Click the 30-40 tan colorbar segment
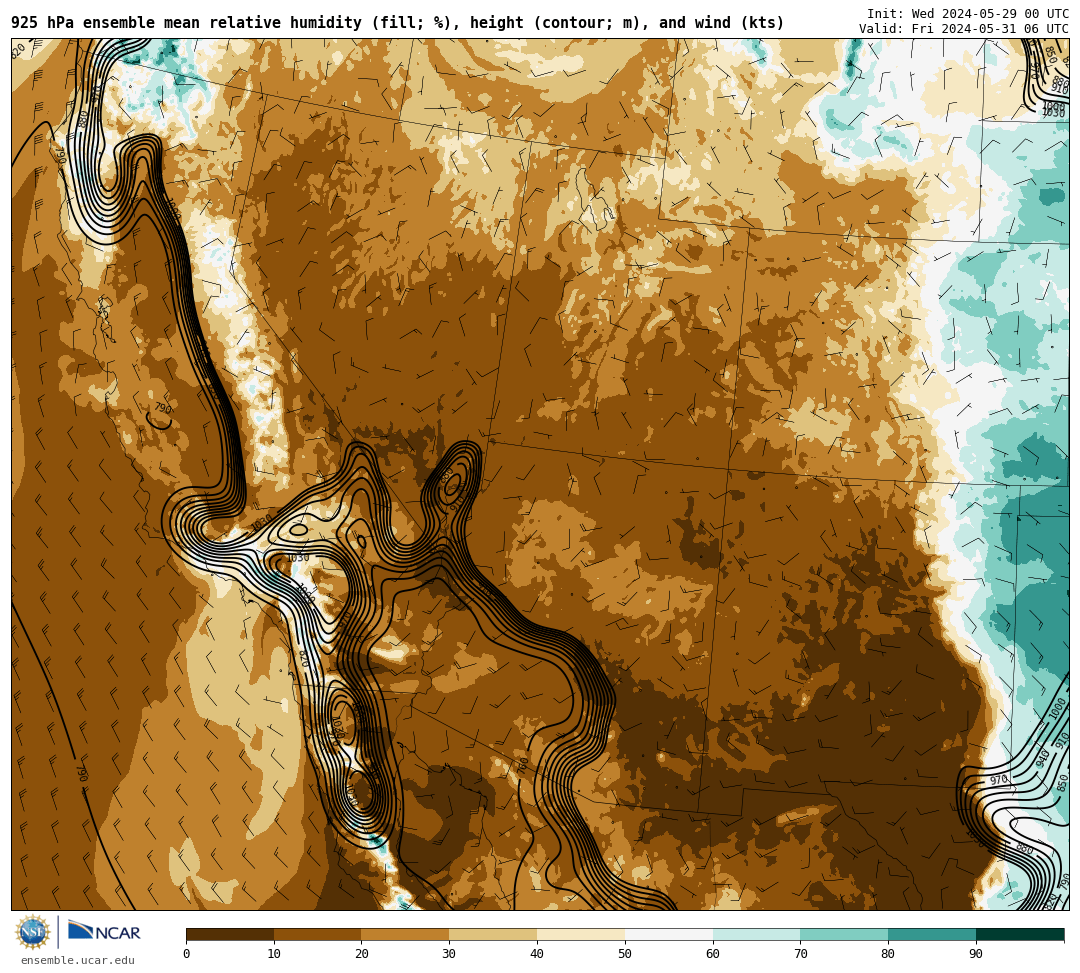This screenshot has width=1080, height=973. tap(493, 934)
